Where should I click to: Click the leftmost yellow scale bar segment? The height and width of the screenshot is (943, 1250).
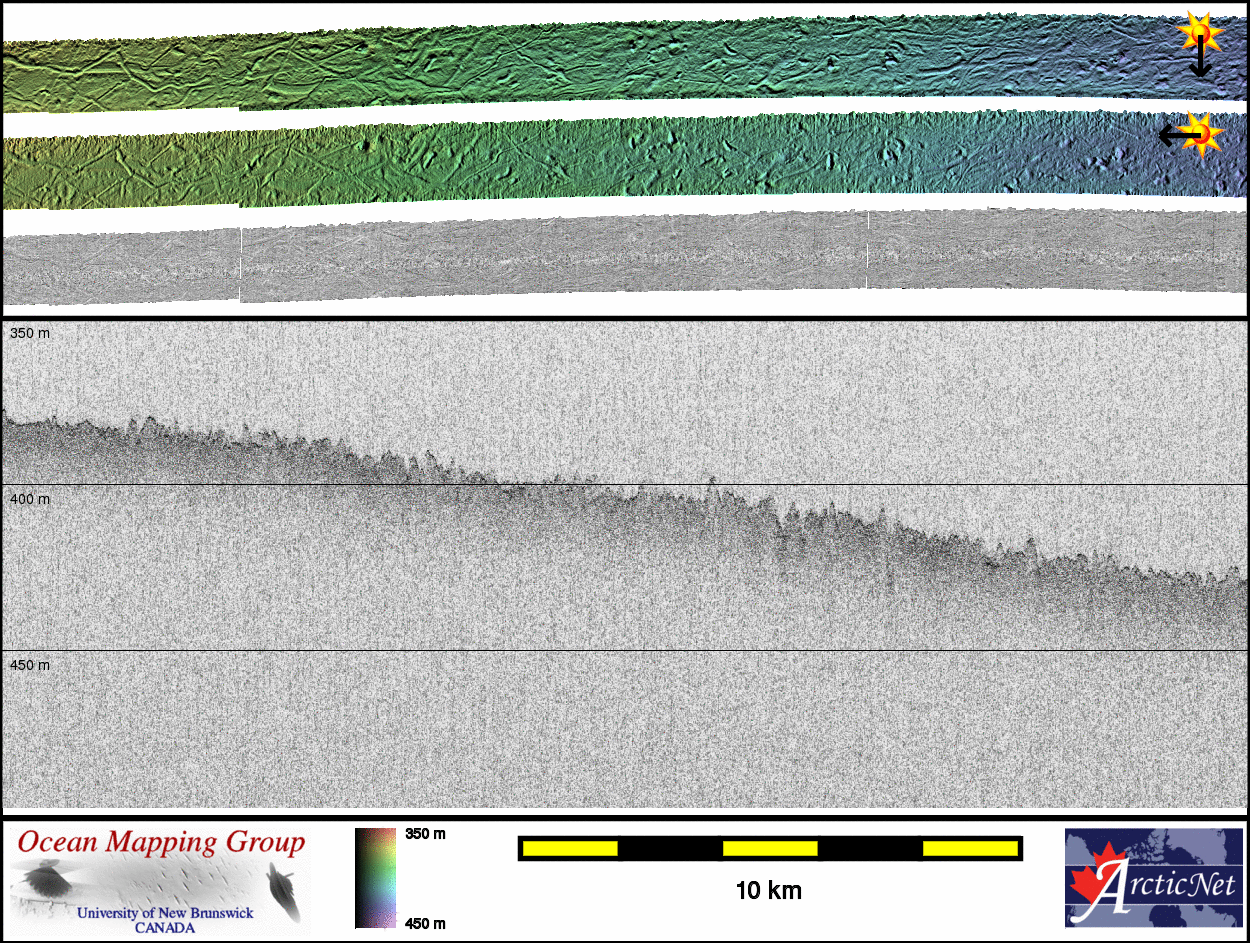pyautogui.click(x=570, y=849)
